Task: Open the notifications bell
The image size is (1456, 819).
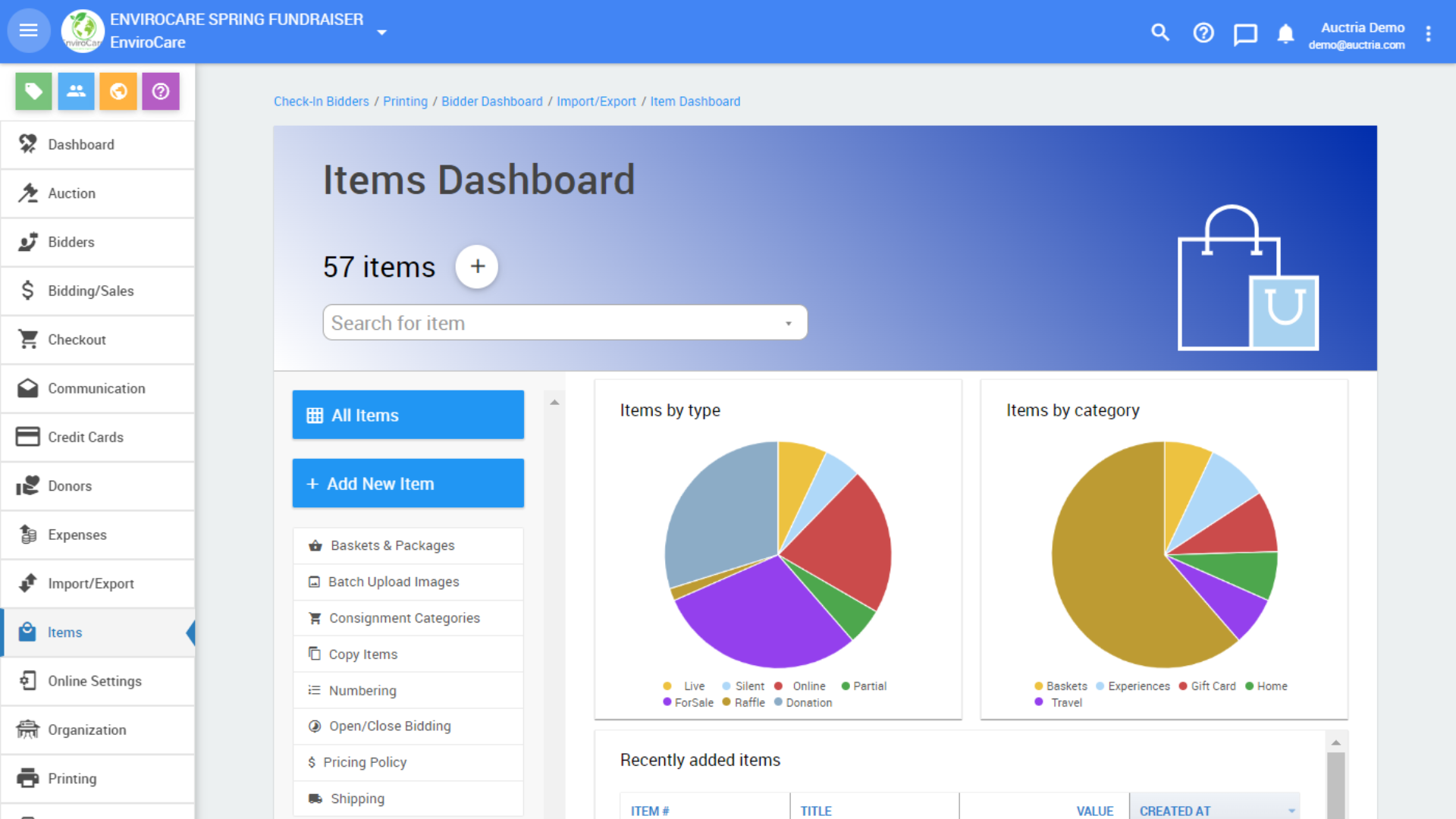Action: click(1285, 34)
